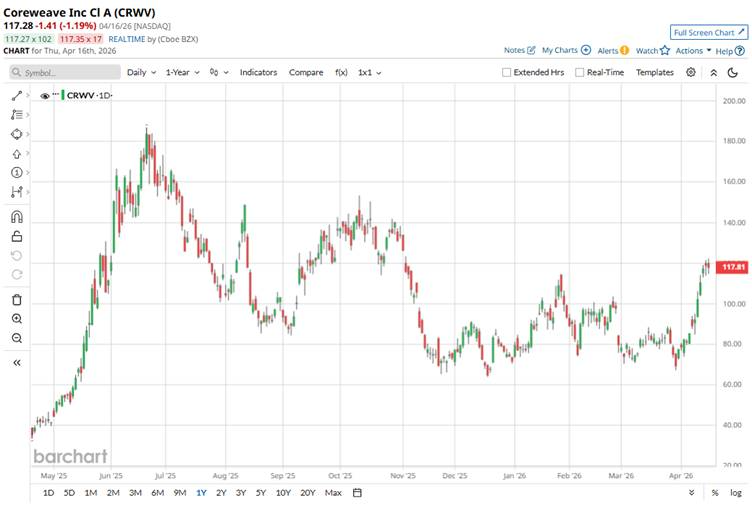Tick the Real-Time checkbox
This screenshot has width=752, height=513.
(x=578, y=73)
